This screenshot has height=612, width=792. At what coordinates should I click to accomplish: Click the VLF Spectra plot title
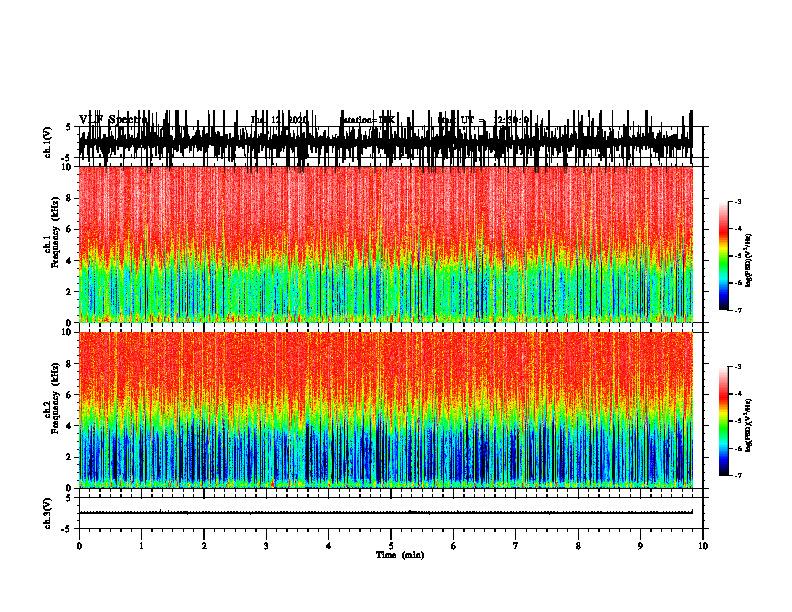[114, 120]
